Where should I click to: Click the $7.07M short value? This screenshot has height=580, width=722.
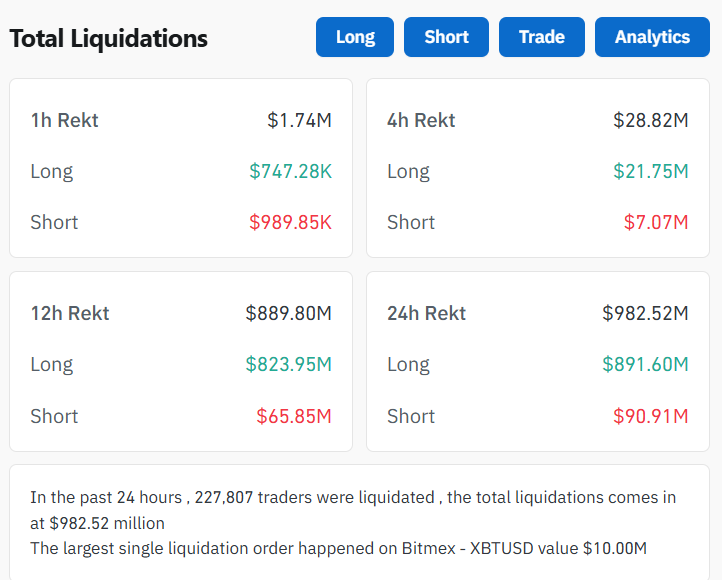click(x=656, y=222)
